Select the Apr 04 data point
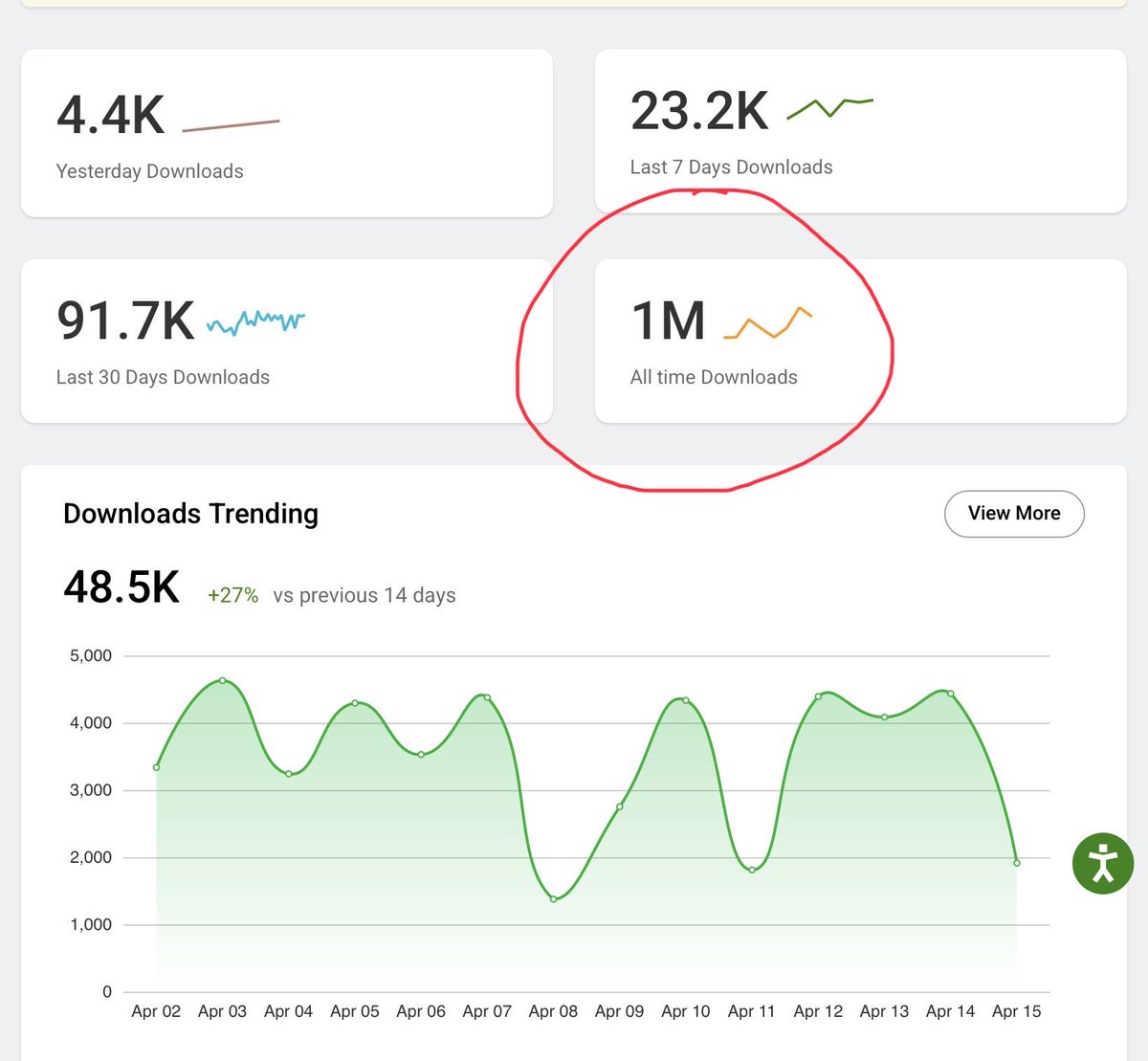 (x=289, y=774)
